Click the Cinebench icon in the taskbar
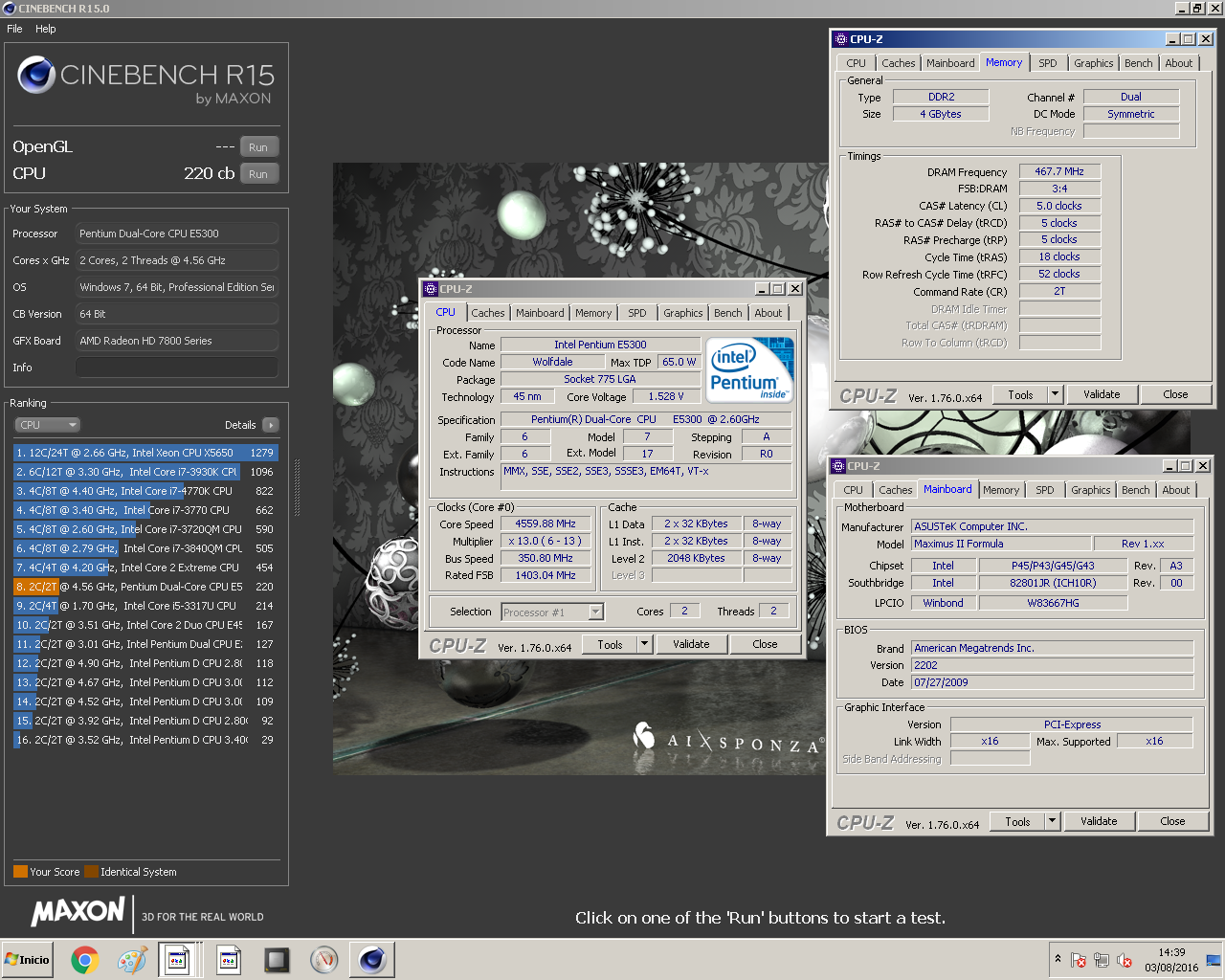The image size is (1225, 980). [x=372, y=959]
